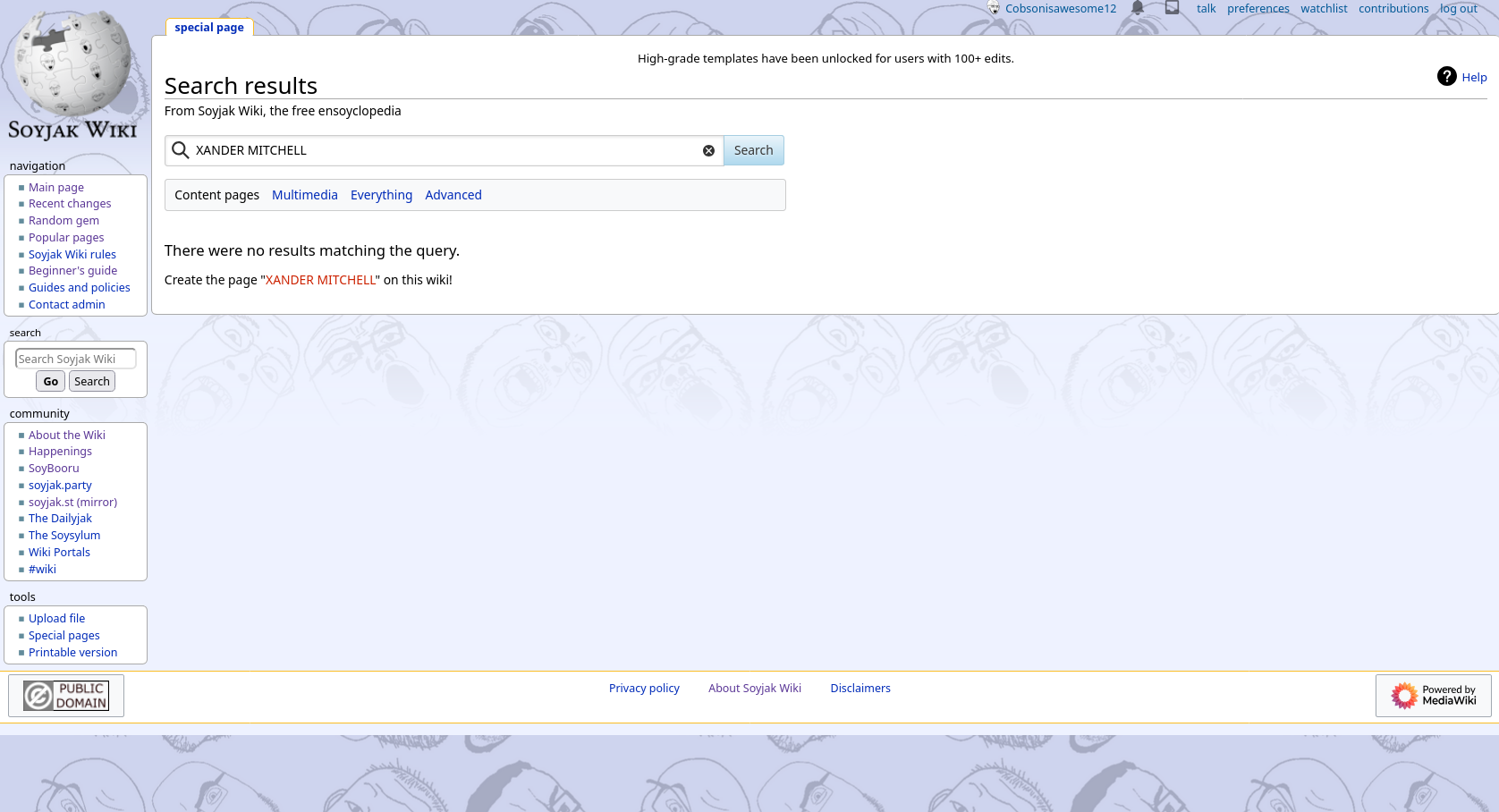This screenshot has height=812, width=1499.
Task: Open Advanced search options
Action: click(453, 195)
